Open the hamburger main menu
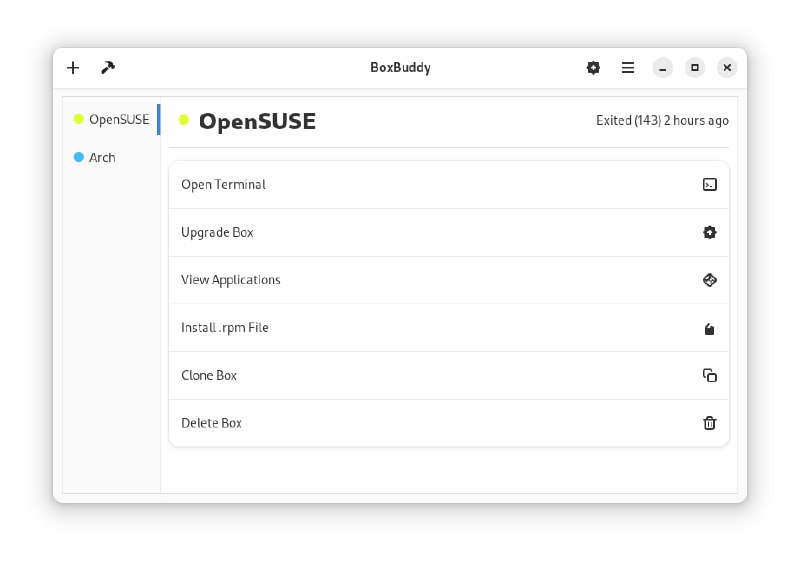800x561 pixels. (x=628, y=68)
